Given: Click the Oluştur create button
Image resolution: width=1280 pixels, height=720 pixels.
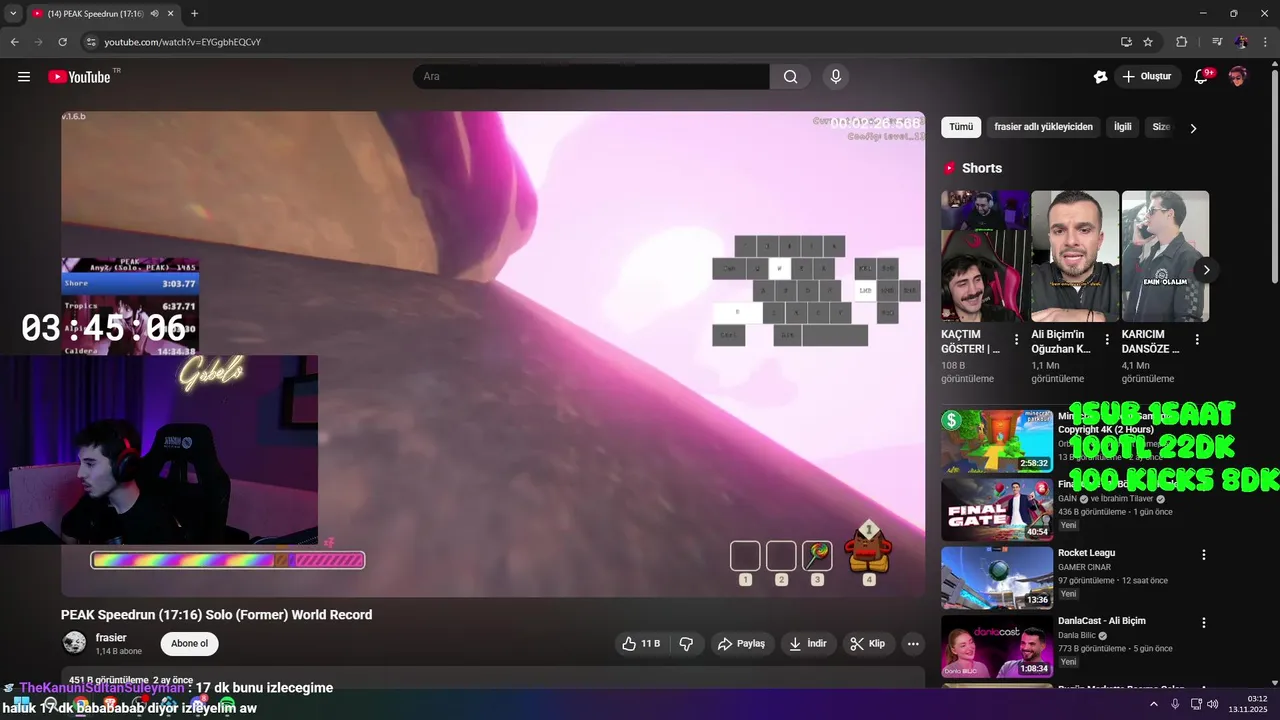Looking at the screenshot, I should pyautogui.click(x=1146, y=77).
